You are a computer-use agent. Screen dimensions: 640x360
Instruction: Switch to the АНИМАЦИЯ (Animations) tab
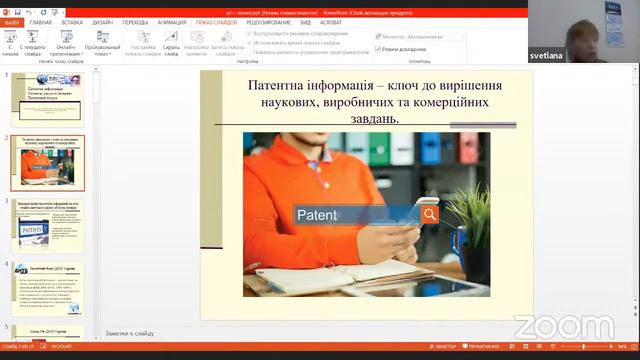(172, 22)
